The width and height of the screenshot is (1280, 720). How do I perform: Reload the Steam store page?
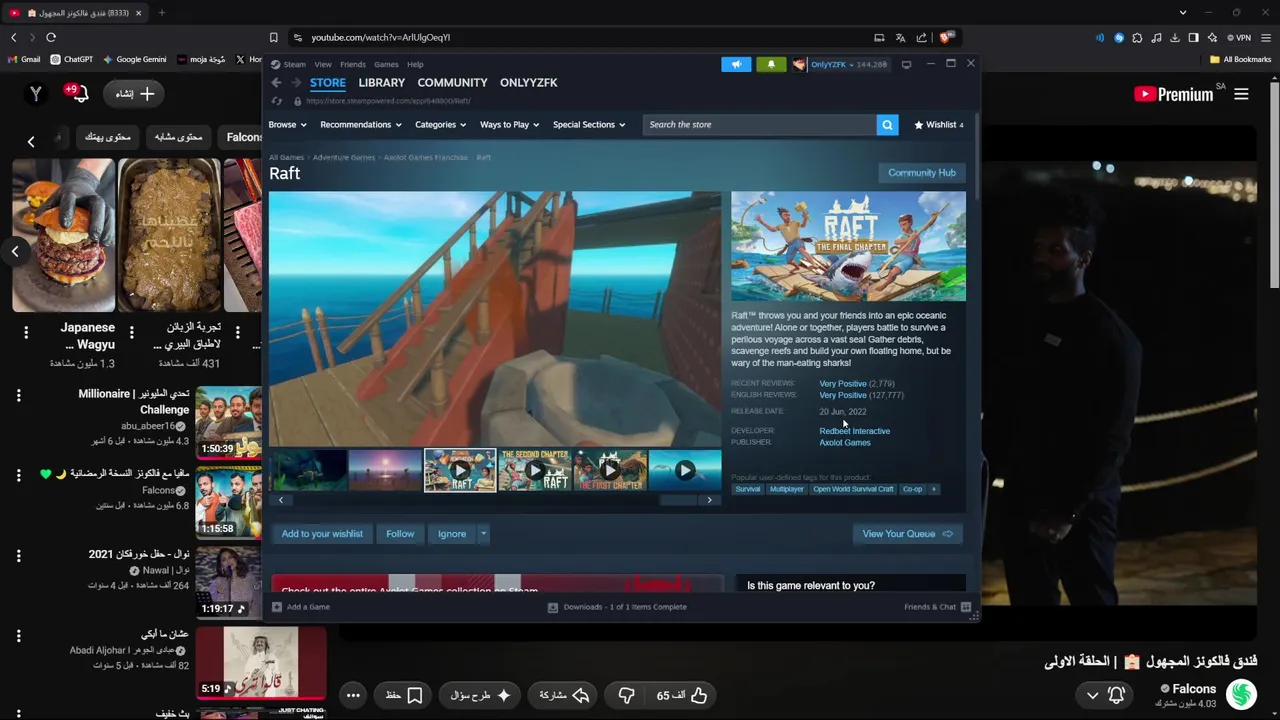[x=277, y=101]
